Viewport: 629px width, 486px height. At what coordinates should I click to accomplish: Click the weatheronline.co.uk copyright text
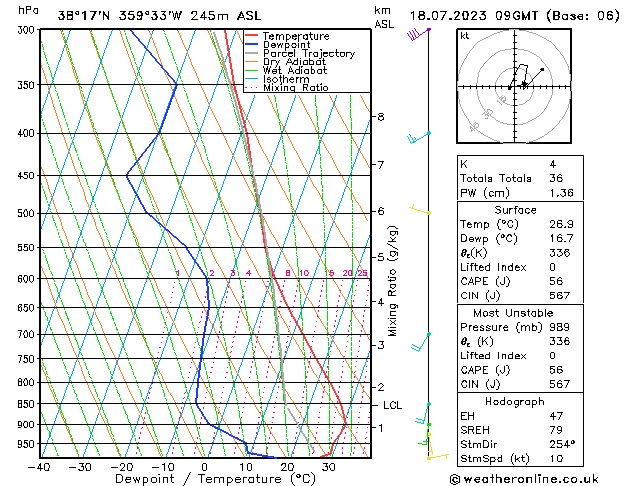click(x=524, y=479)
